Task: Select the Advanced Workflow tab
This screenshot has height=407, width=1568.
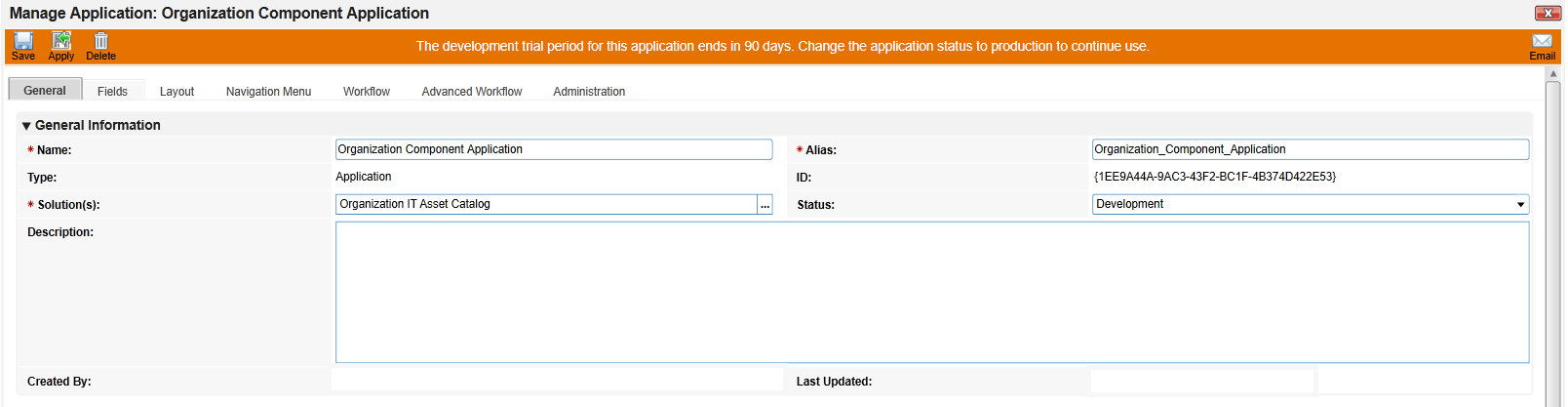Action: pos(472,92)
